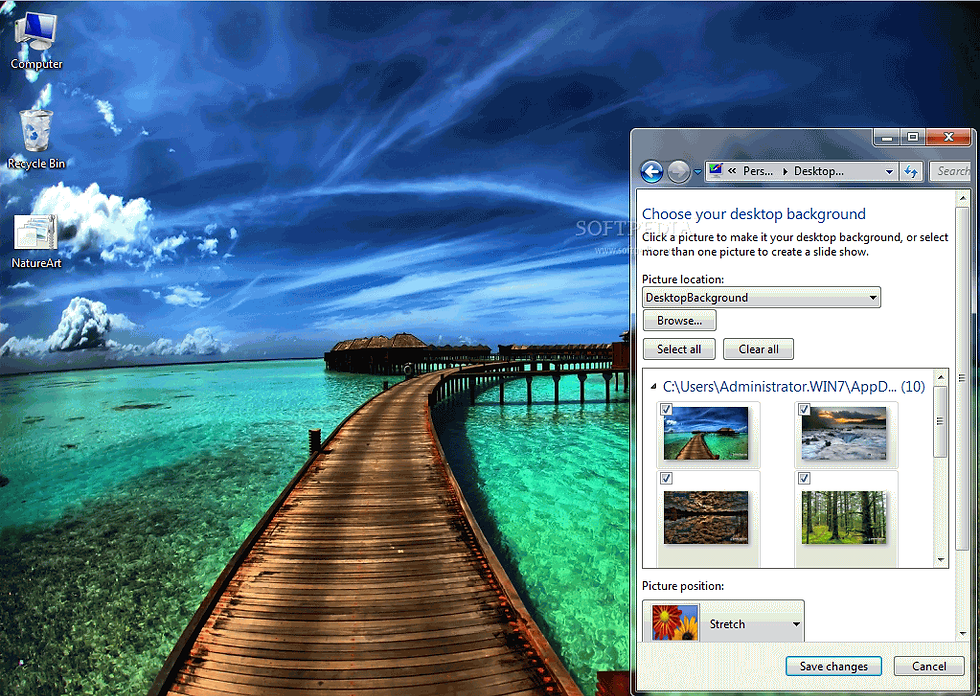Image resolution: width=980 pixels, height=696 pixels.
Task: Click the refresh icon in the address bar
Action: 911,171
